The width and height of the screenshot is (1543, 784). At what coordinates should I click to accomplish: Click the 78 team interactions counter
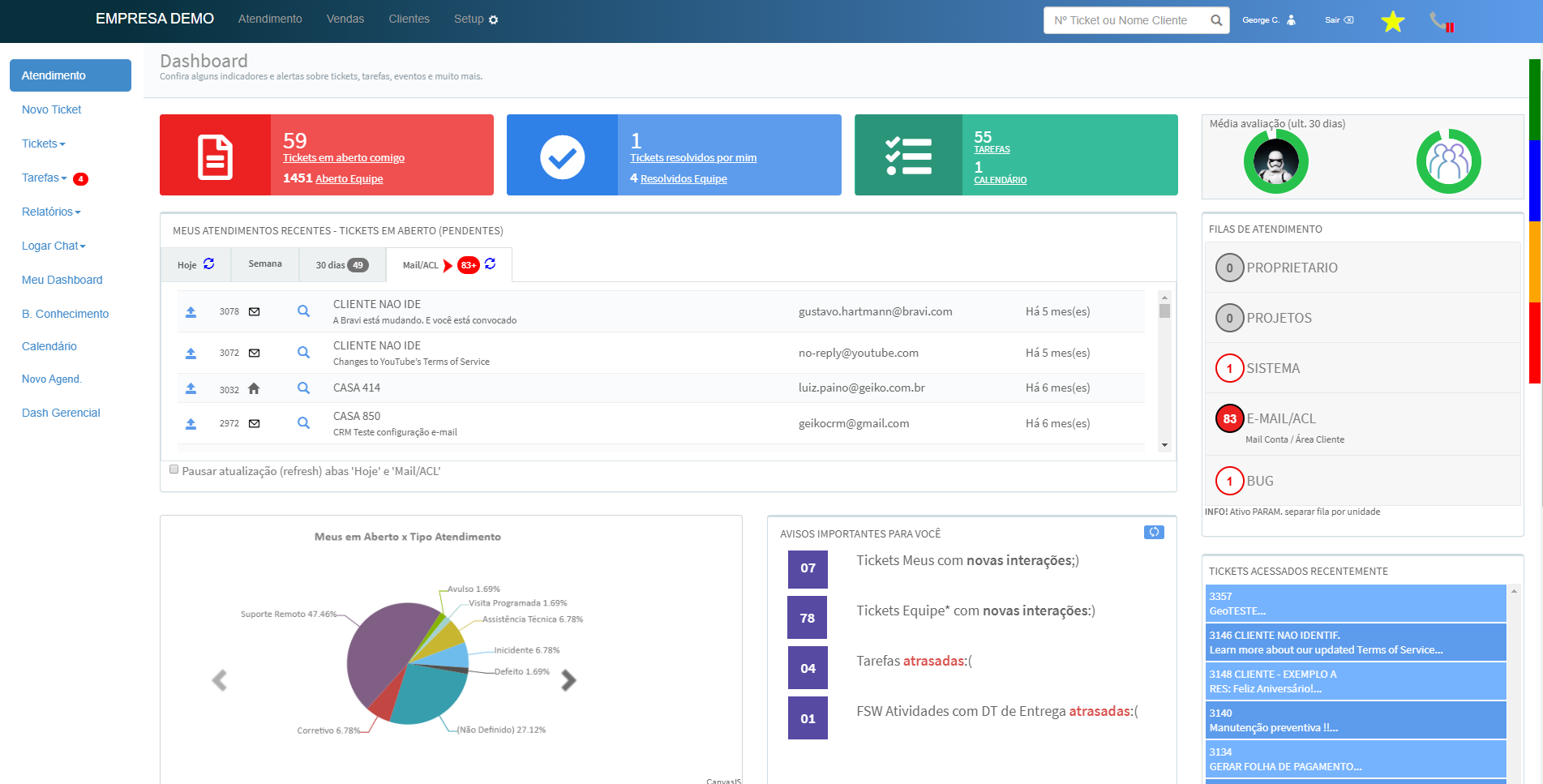tap(808, 618)
